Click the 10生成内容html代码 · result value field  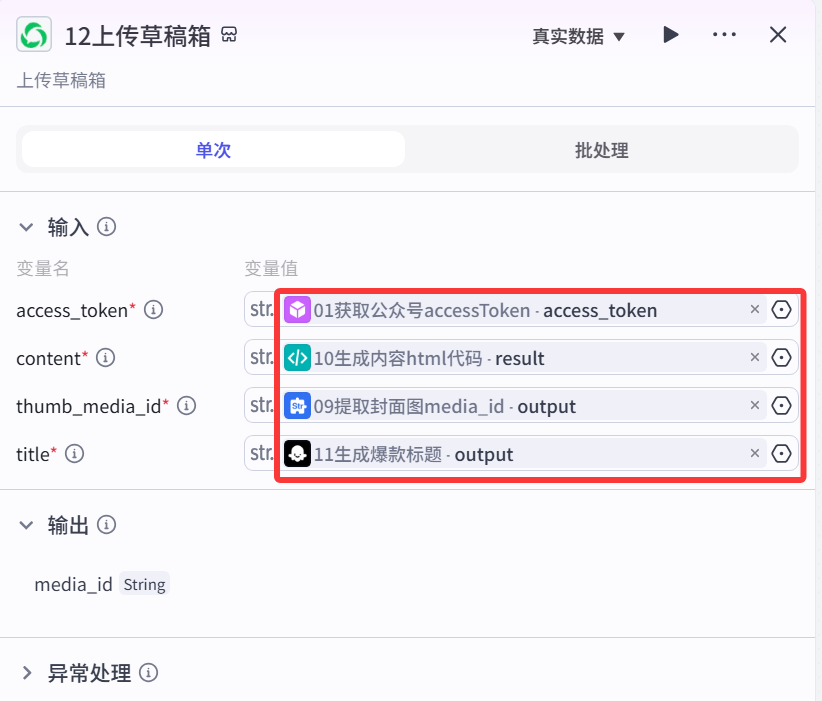(523, 358)
